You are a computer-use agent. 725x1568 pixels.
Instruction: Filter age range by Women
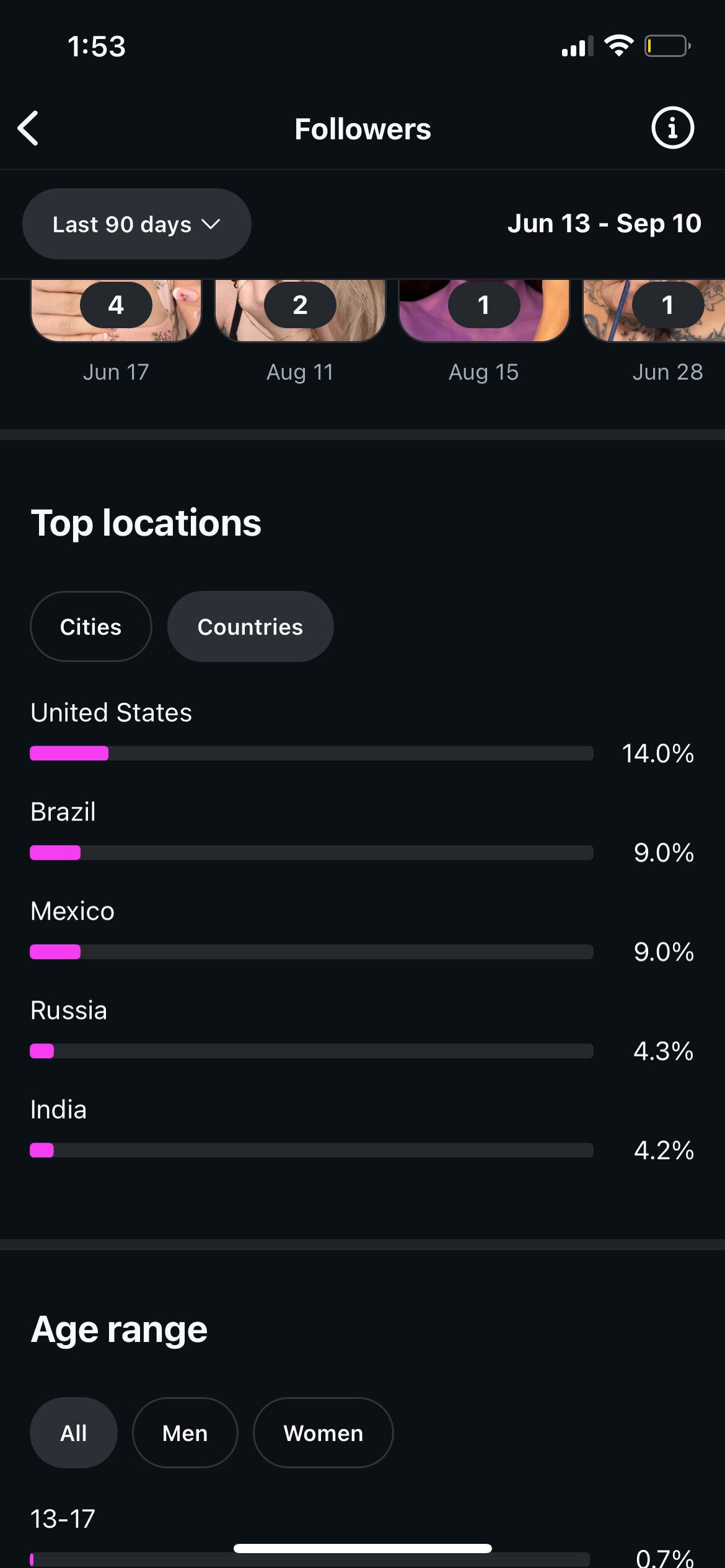(x=323, y=1433)
